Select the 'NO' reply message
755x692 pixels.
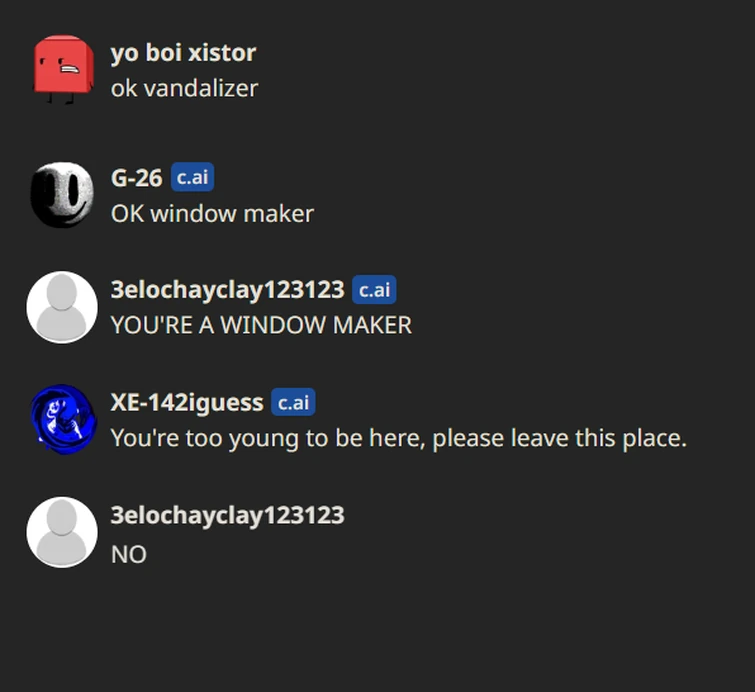click(x=129, y=554)
